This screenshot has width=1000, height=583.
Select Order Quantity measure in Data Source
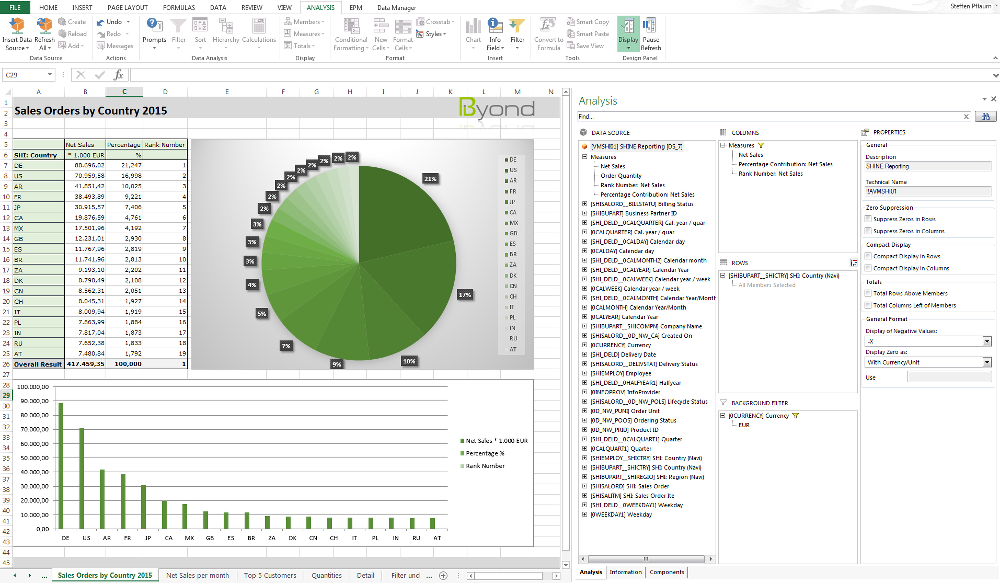pos(620,175)
